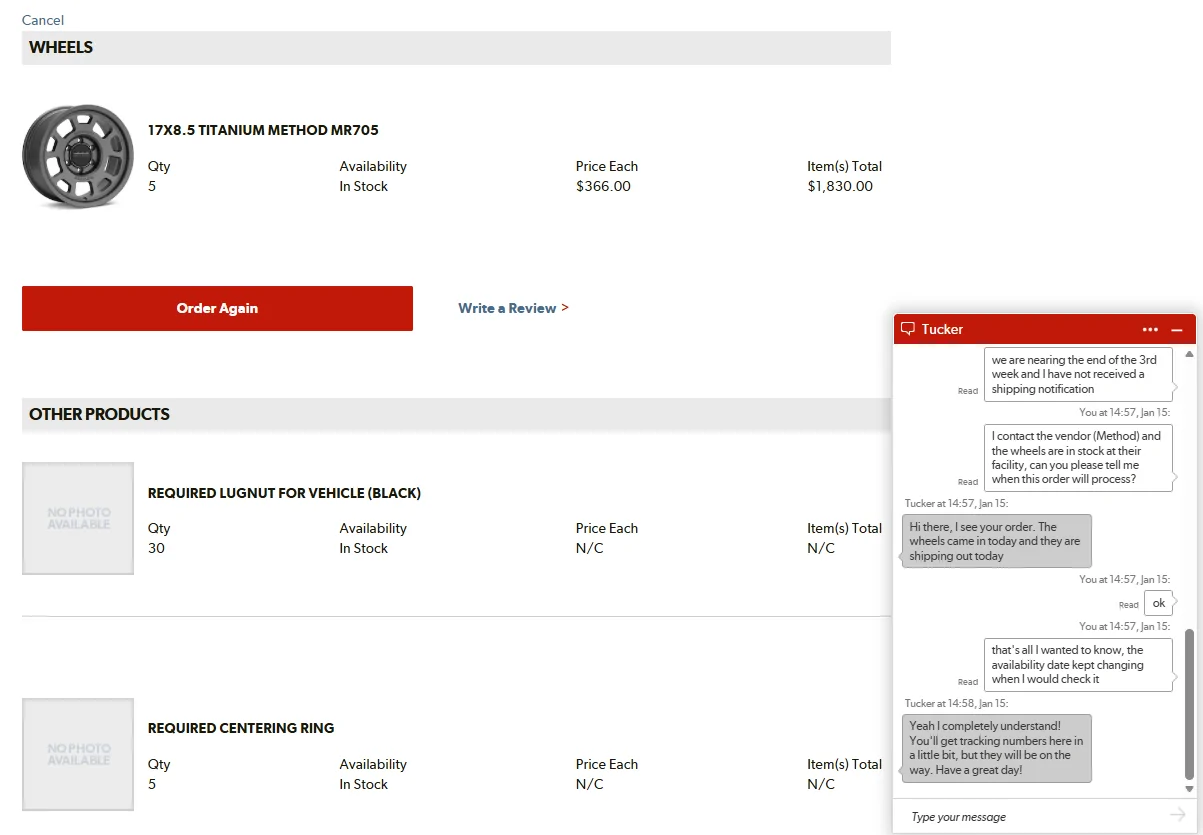Click the 'Tucker at 14:58, Jan 15' timestamp
This screenshot has width=1203, height=835.
(956, 704)
